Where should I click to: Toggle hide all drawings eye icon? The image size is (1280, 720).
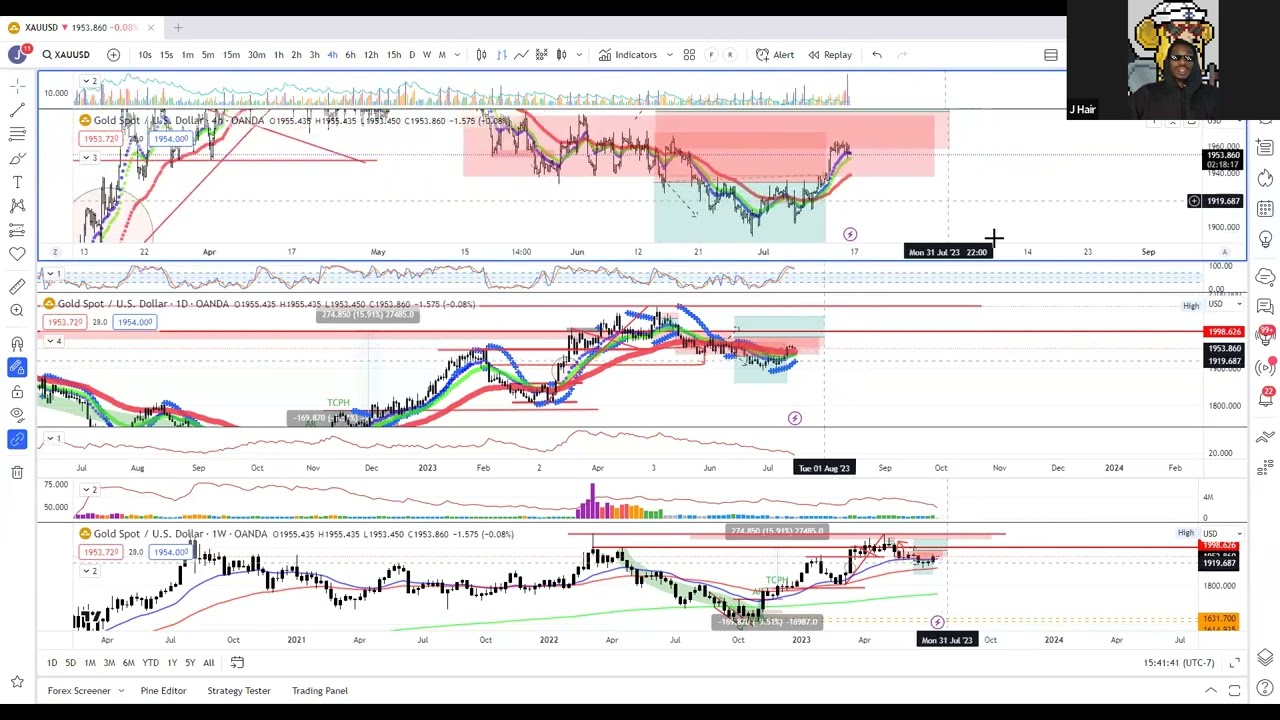pos(17,415)
